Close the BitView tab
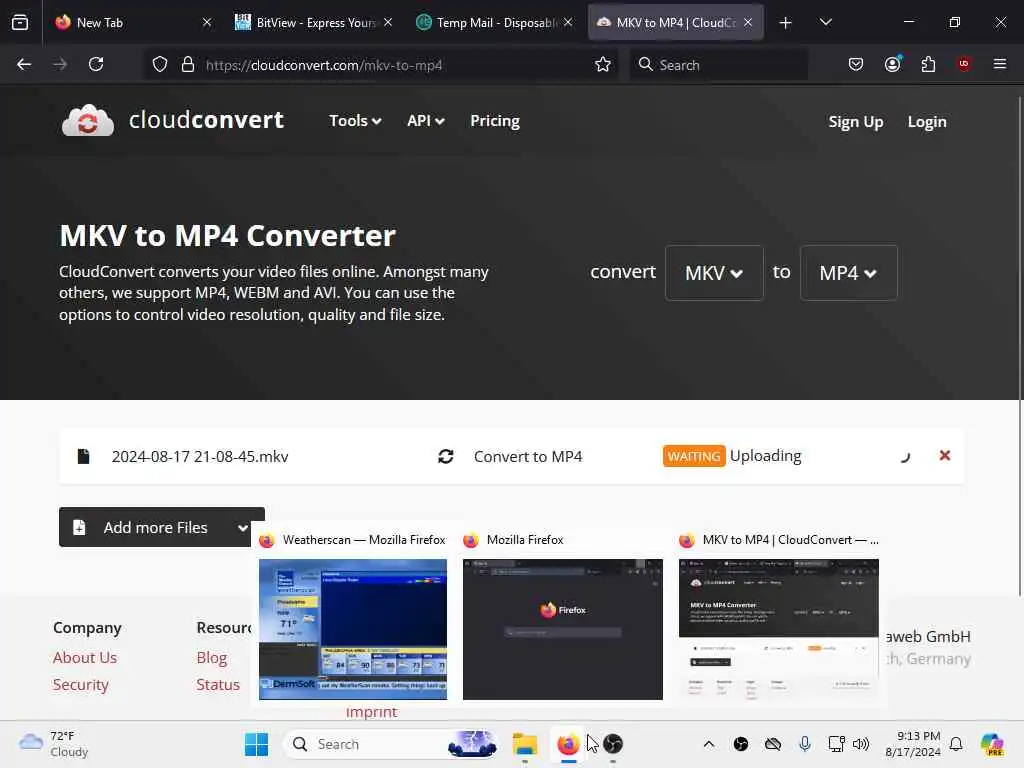Viewport: 1024px width, 768px height. 388,22
